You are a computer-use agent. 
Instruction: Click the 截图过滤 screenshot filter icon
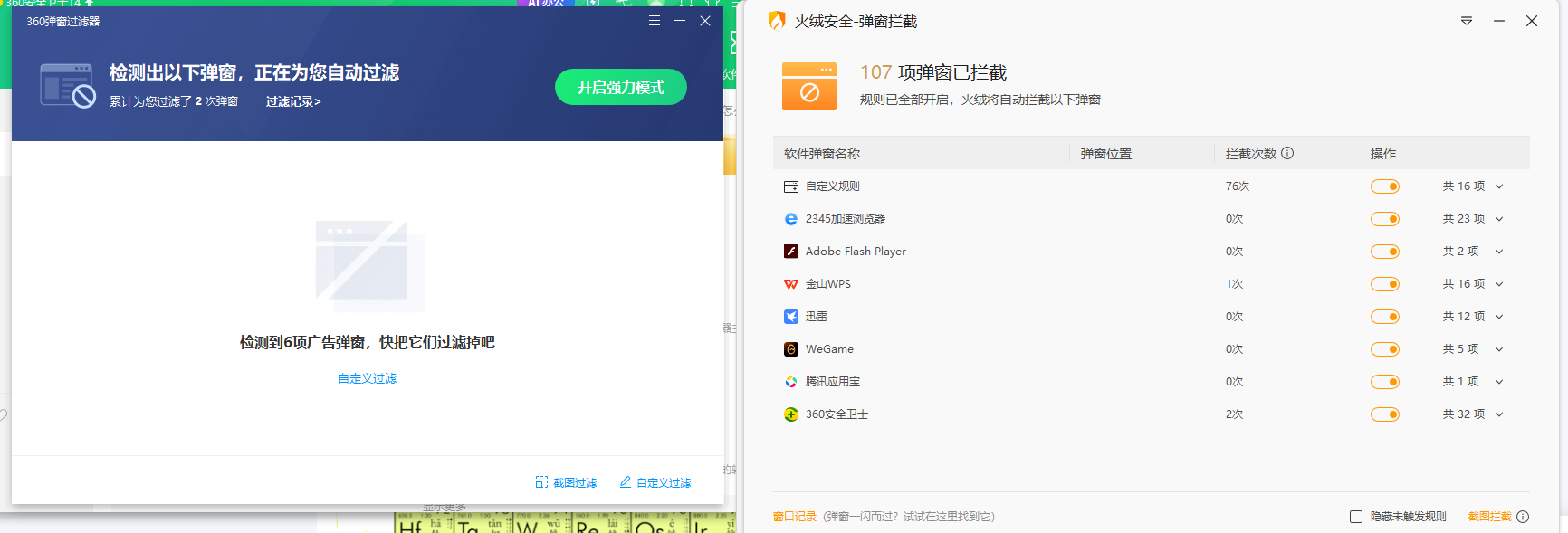coord(541,482)
